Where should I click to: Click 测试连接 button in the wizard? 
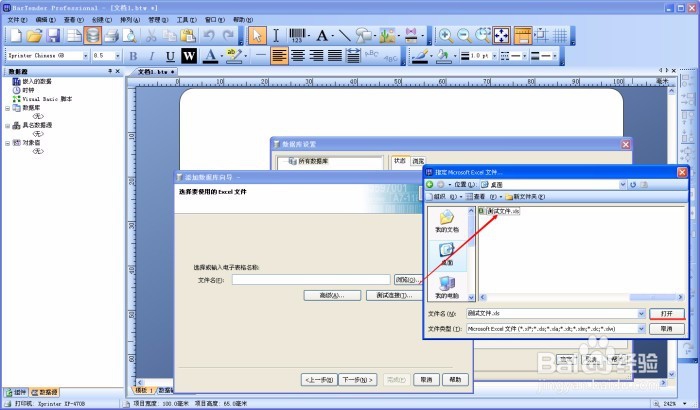[x=394, y=295]
